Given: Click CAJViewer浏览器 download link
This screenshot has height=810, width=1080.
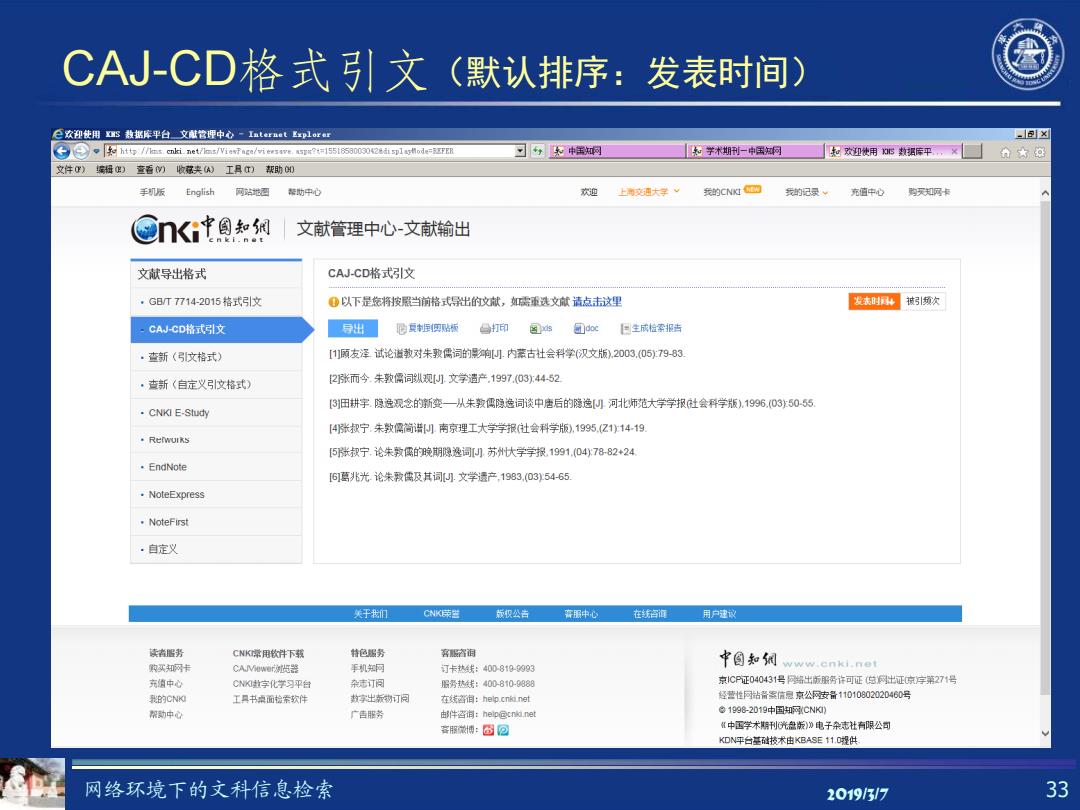Looking at the screenshot, I should pyautogui.click(x=266, y=669).
